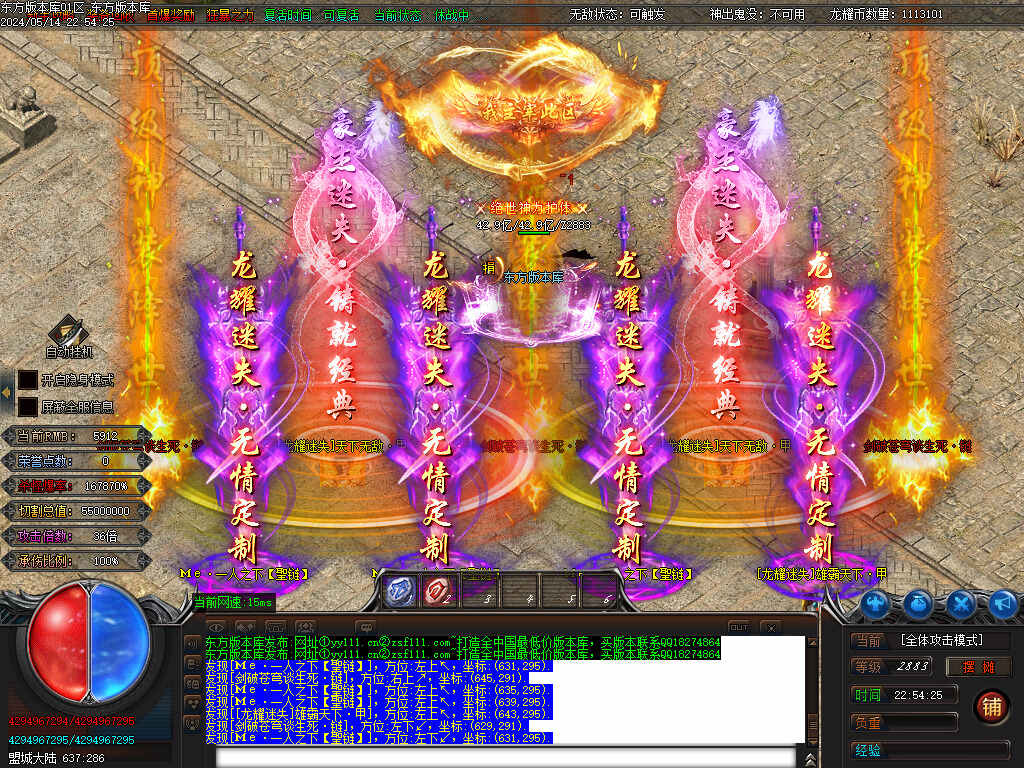Click the 负重 weight bar

pos(904,723)
